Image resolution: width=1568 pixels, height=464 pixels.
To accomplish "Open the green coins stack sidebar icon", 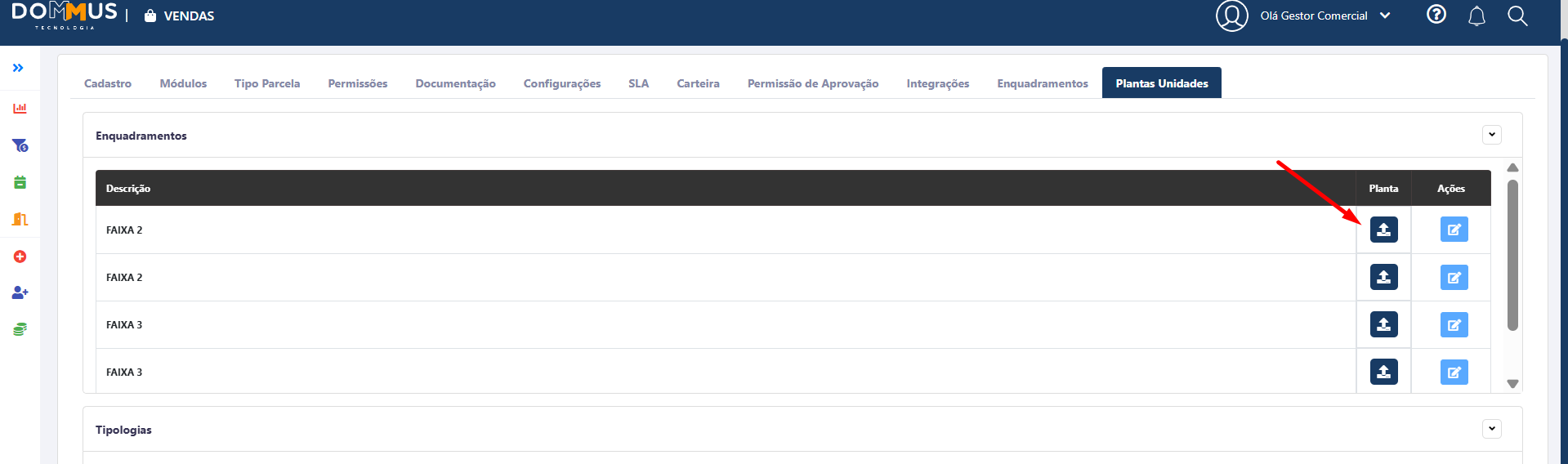I will click(20, 329).
